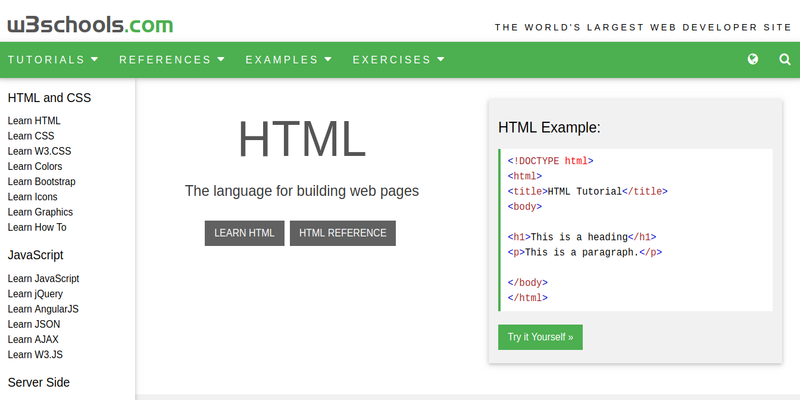Click the h1 'This is a heading' code line
Screen dimensions: 800x400
coord(582,237)
